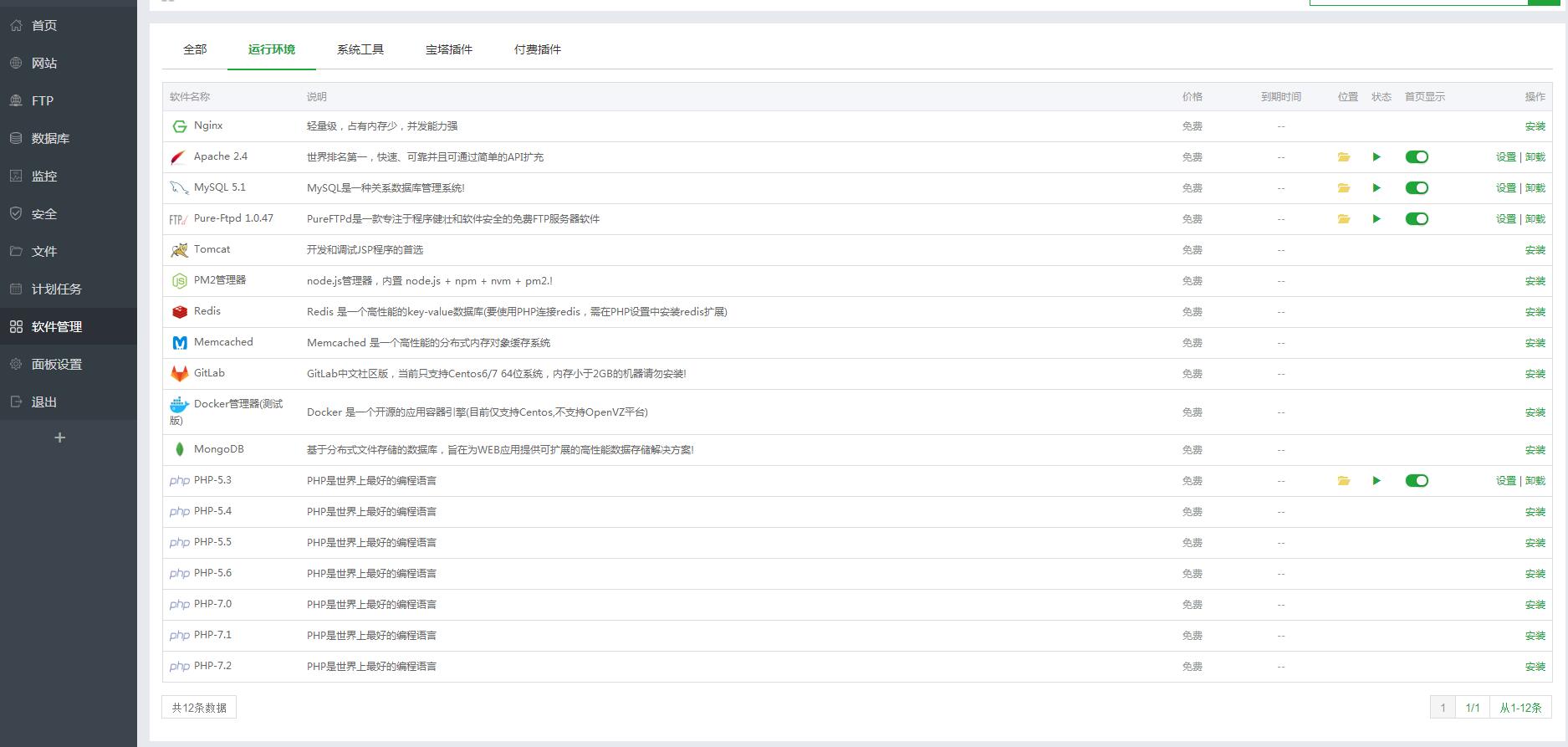
Task: Open Pure-Ftpd folder location icon
Action: 1344,219
